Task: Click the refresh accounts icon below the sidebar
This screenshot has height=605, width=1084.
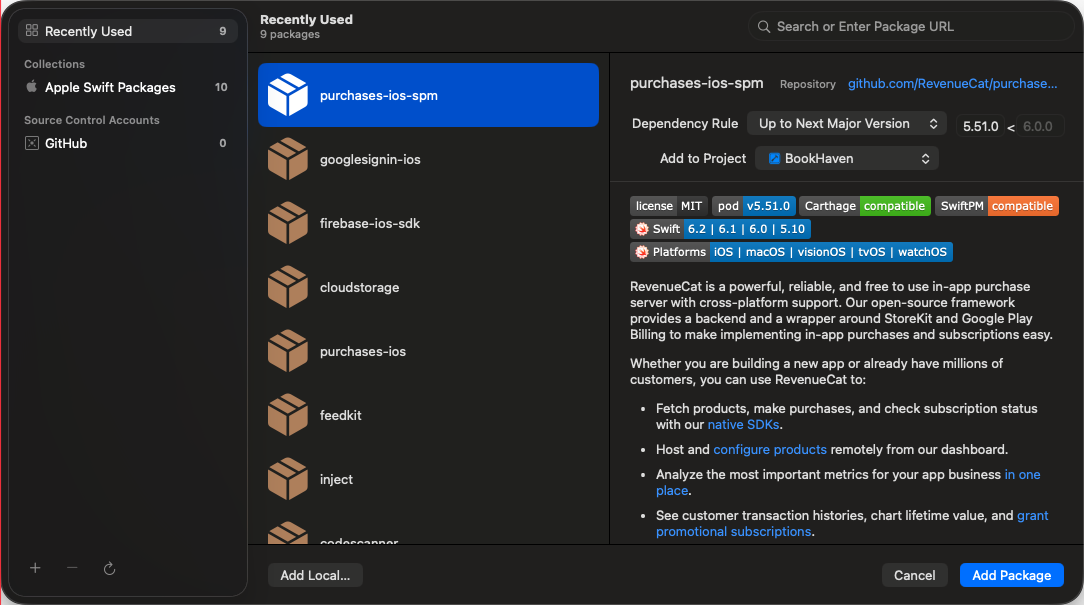Action: tap(109, 568)
